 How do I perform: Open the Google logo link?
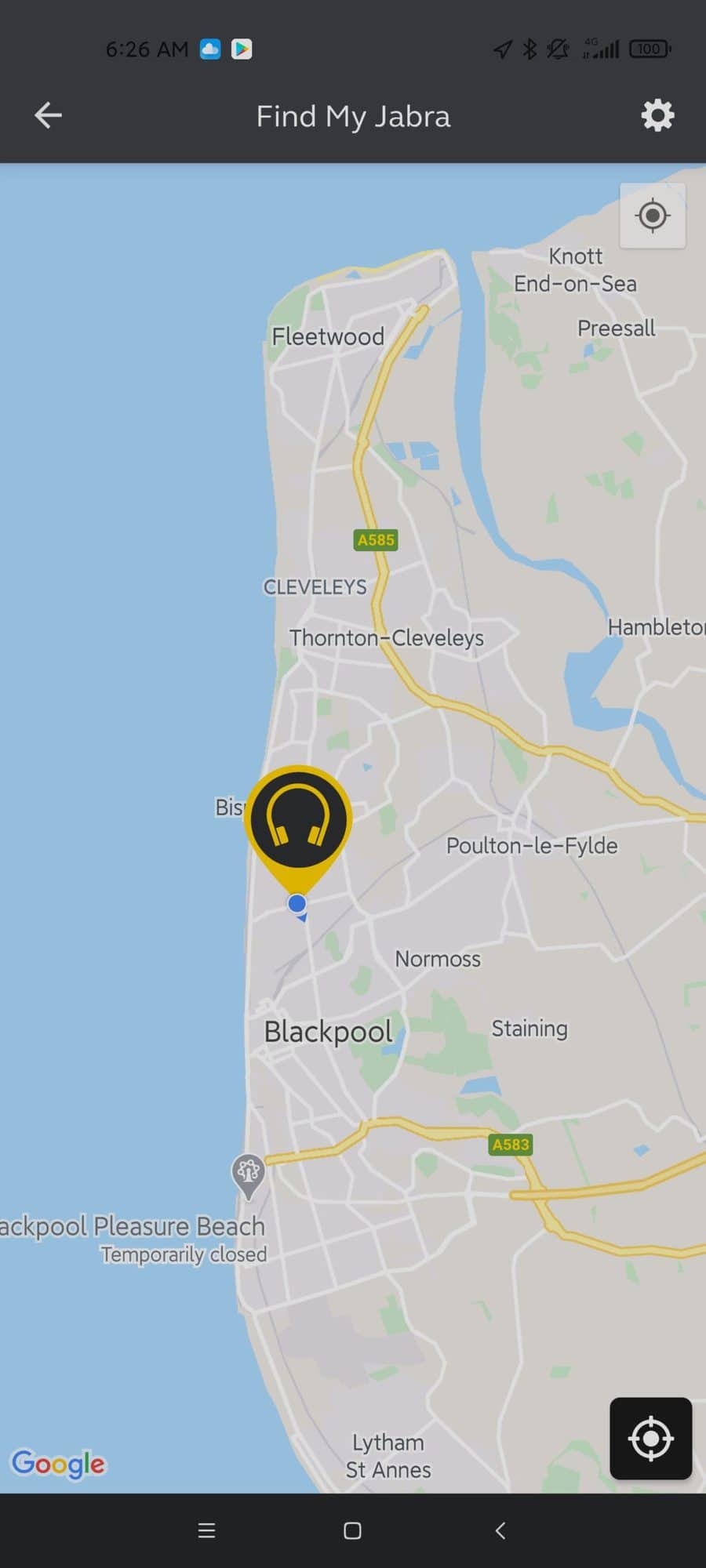pyautogui.click(x=58, y=1463)
